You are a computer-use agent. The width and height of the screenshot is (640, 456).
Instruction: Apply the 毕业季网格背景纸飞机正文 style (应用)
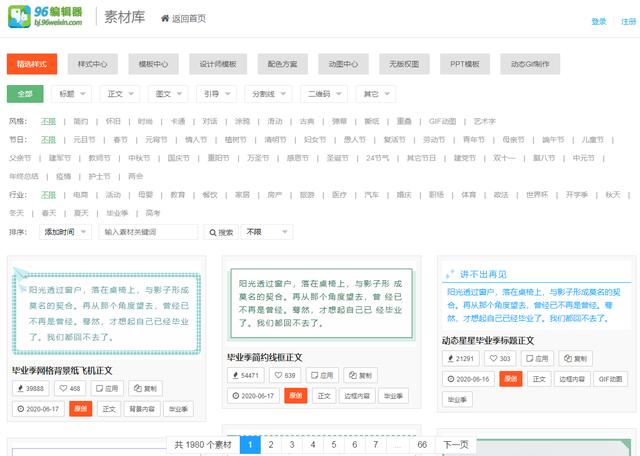click(x=107, y=388)
